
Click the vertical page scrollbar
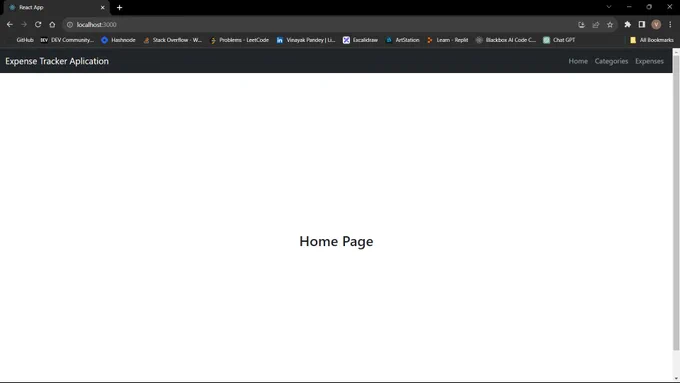(676, 202)
